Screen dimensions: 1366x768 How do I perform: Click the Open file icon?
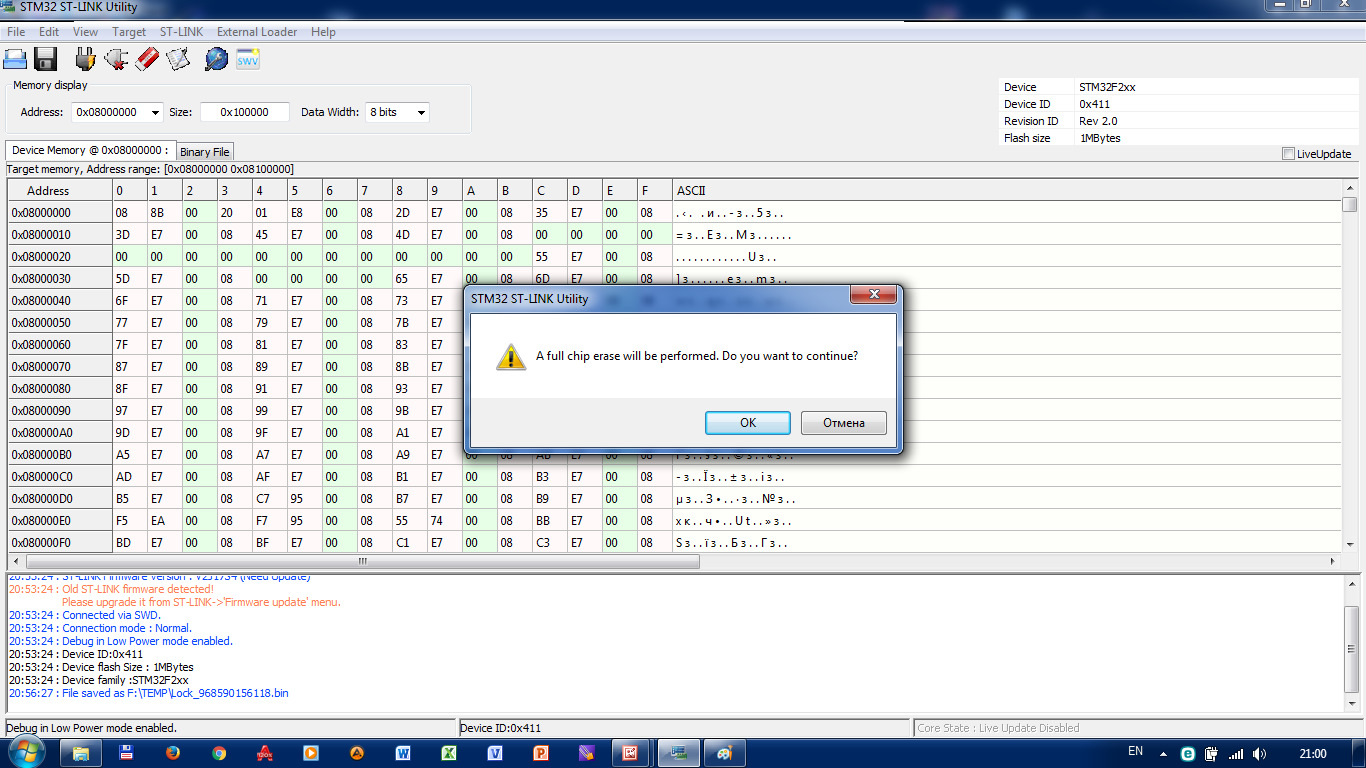(x=15, y=58)
